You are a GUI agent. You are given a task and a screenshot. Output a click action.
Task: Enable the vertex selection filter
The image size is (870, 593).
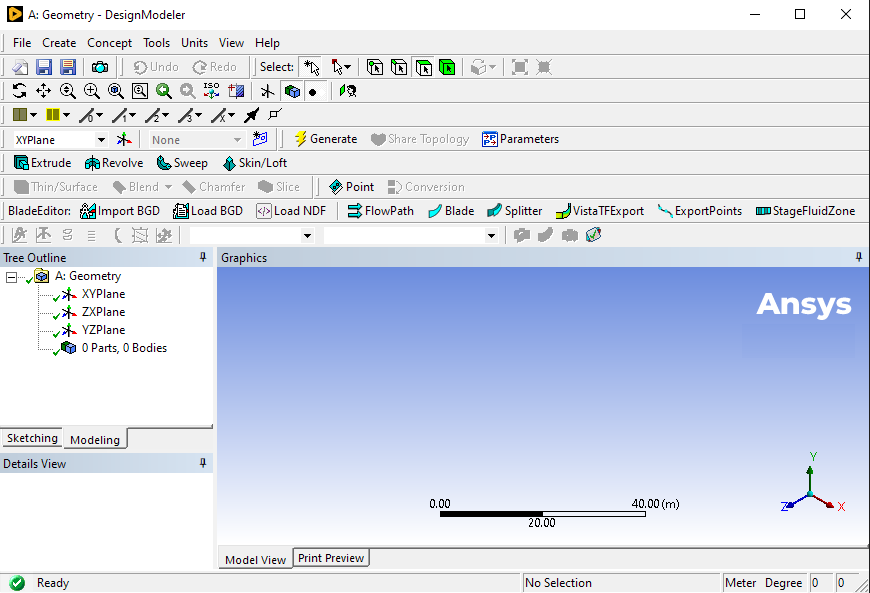point(375,67)
